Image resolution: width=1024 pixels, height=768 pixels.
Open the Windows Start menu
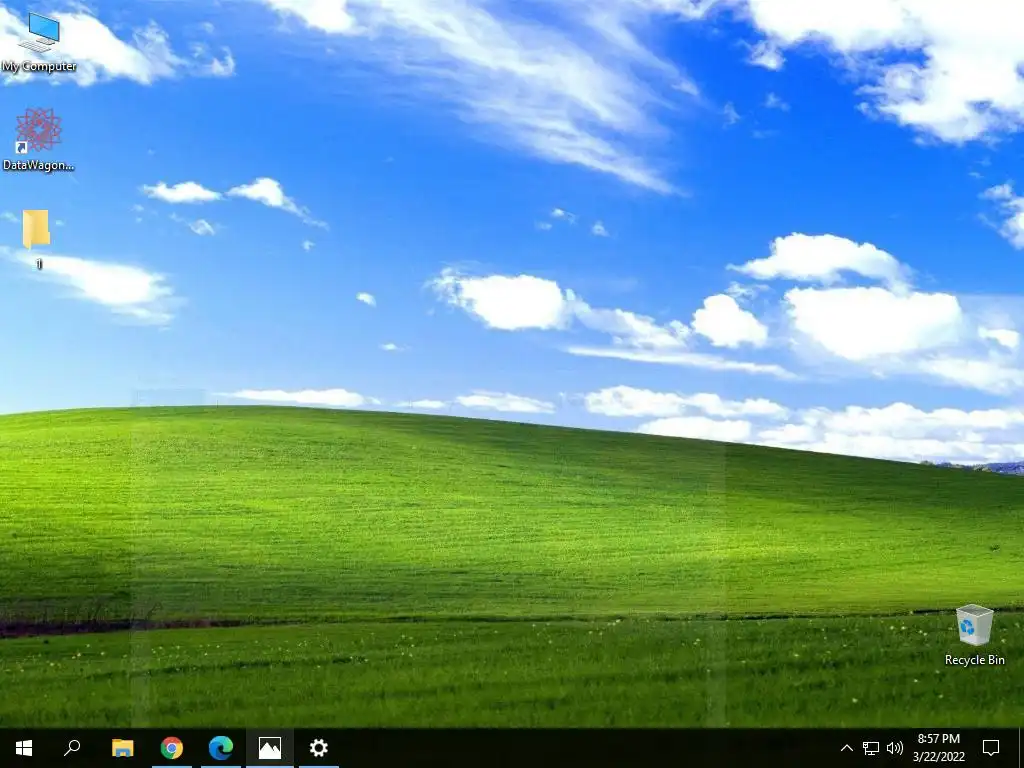coord(24,748)
